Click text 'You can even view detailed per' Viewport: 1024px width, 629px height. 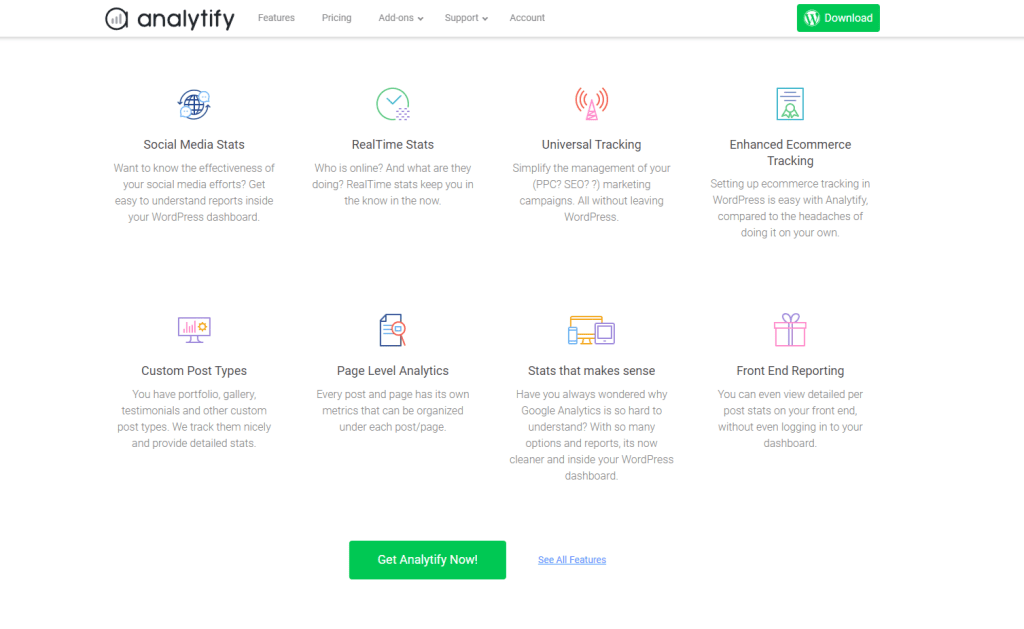click(x=790, y=394)
